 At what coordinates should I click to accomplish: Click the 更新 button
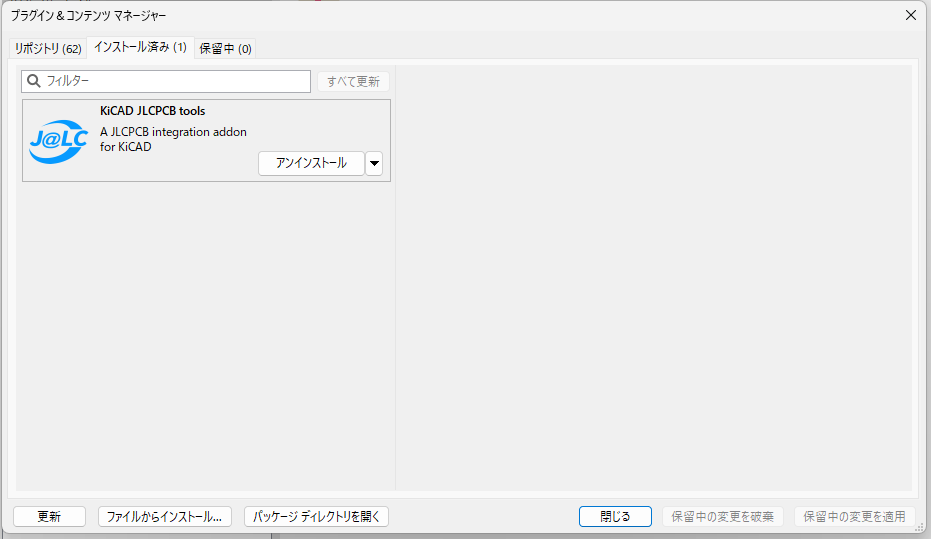pos(49,516)
